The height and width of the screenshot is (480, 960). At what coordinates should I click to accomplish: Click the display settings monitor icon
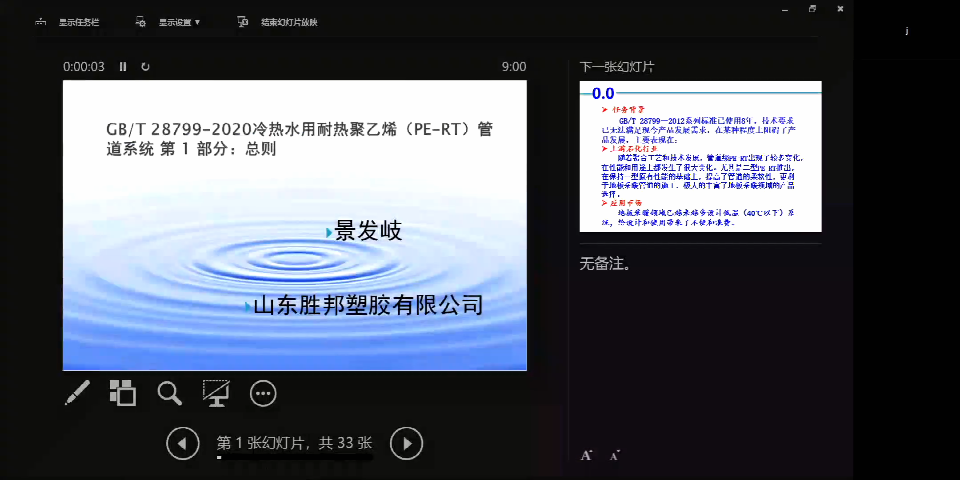coord(141,22)
